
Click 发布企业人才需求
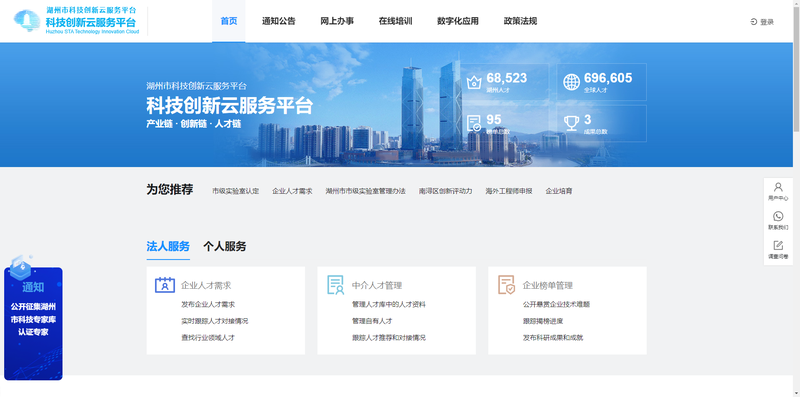coord(208,305)
